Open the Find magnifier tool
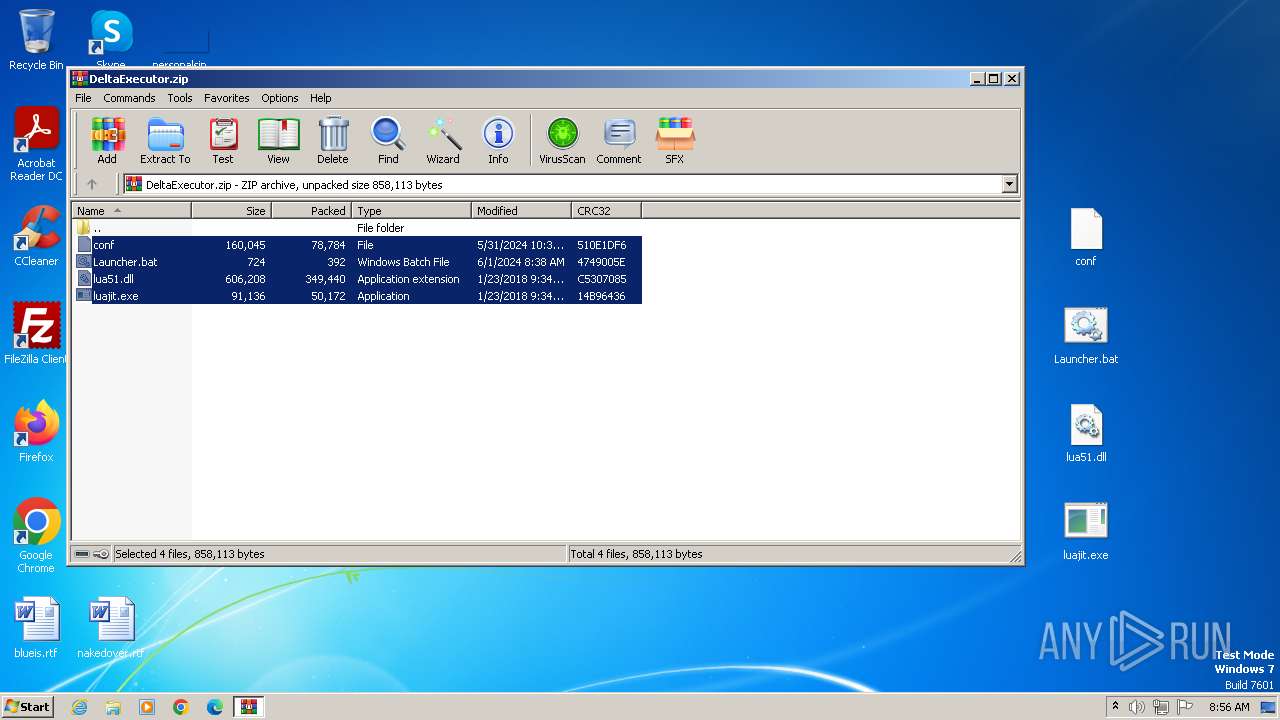Viewport: 1280px width, 720px height. (x=388, y=140)
